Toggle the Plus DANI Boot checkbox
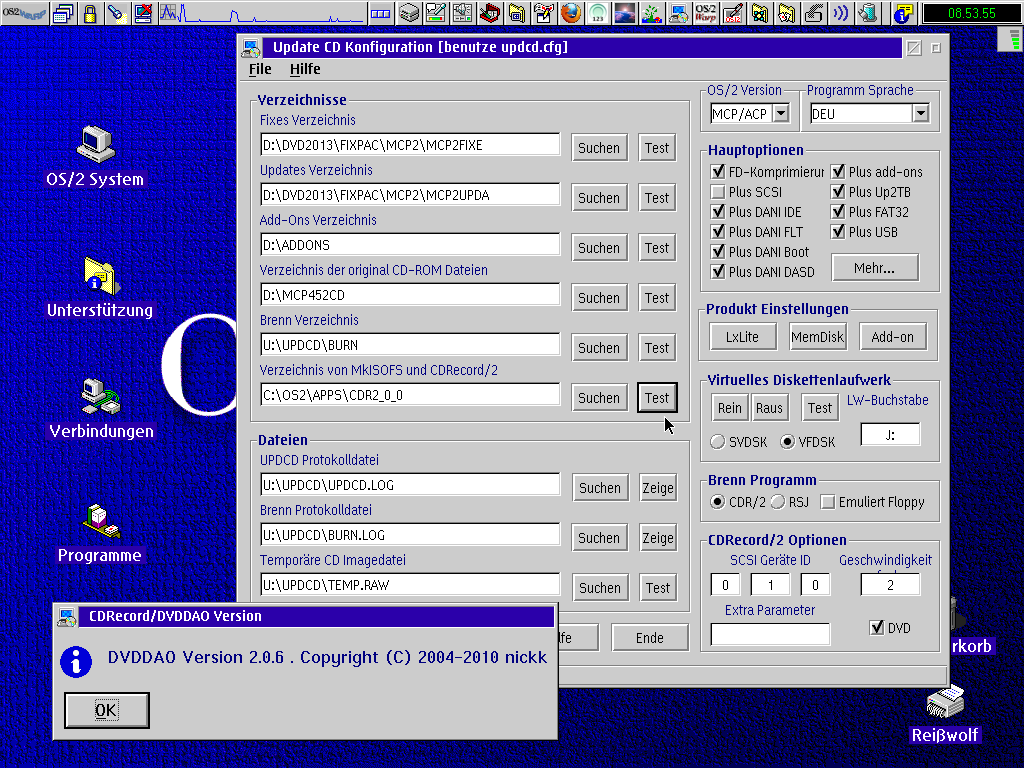The image size is (1024, 768). point(718,251)
